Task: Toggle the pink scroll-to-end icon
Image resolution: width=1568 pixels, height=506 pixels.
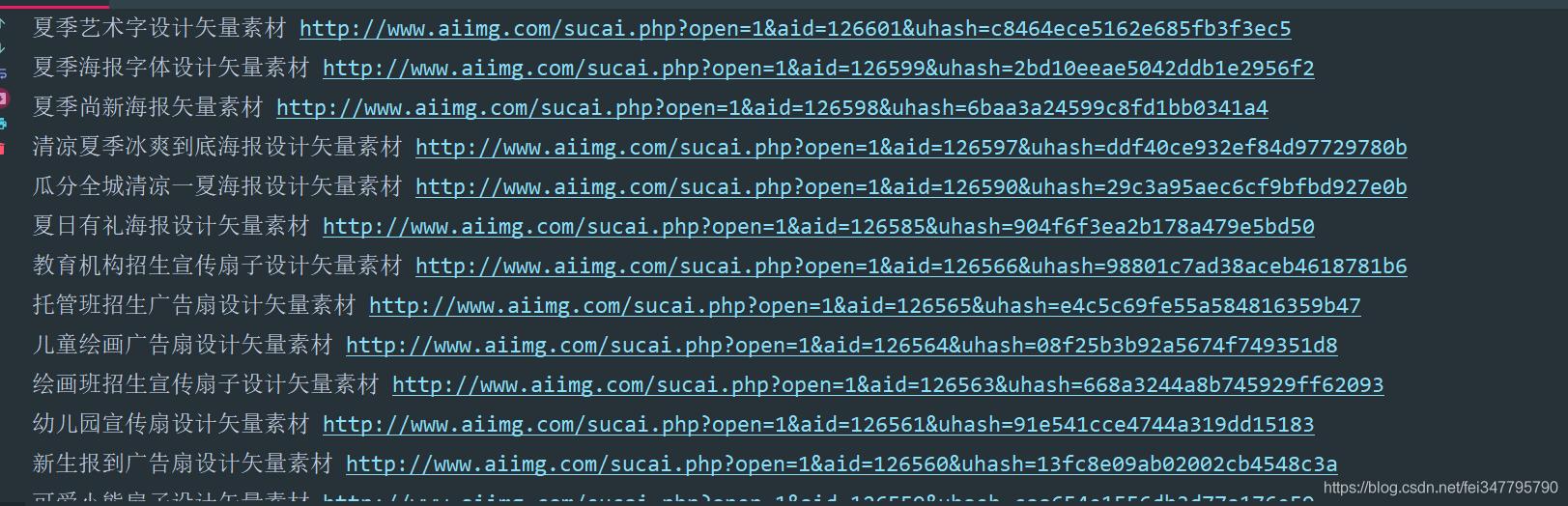Action: coord(3,98)
